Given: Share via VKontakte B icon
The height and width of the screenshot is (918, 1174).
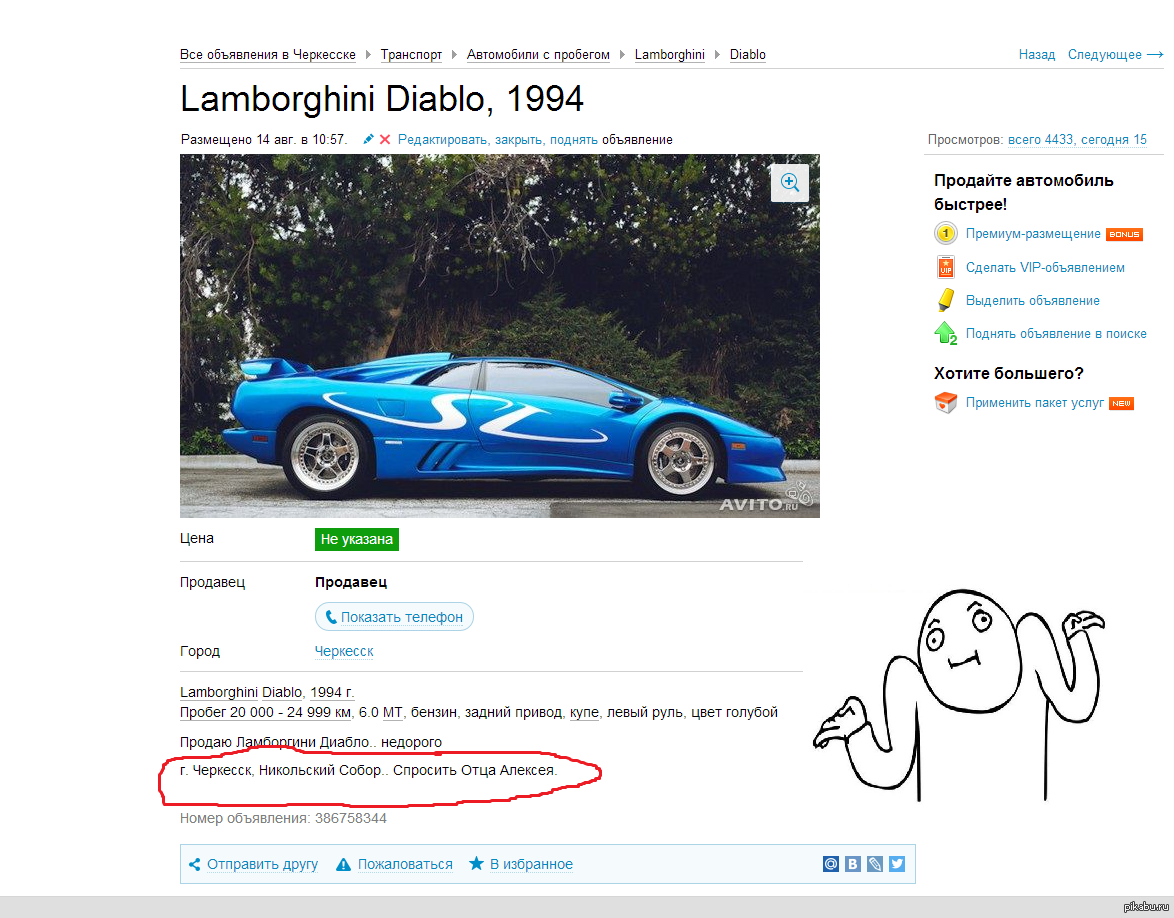Looking at the screenshot, I should (x=853, y=864).
